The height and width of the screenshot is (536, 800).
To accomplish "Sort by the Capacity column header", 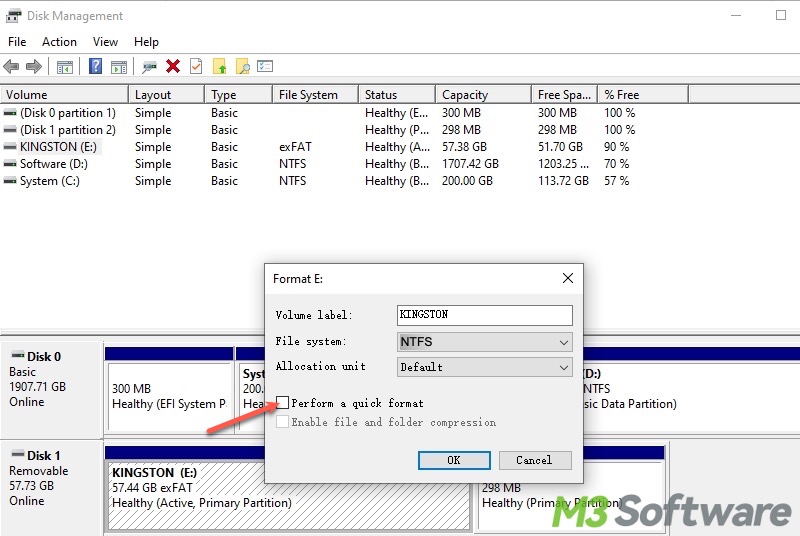I will pos(483,95).
